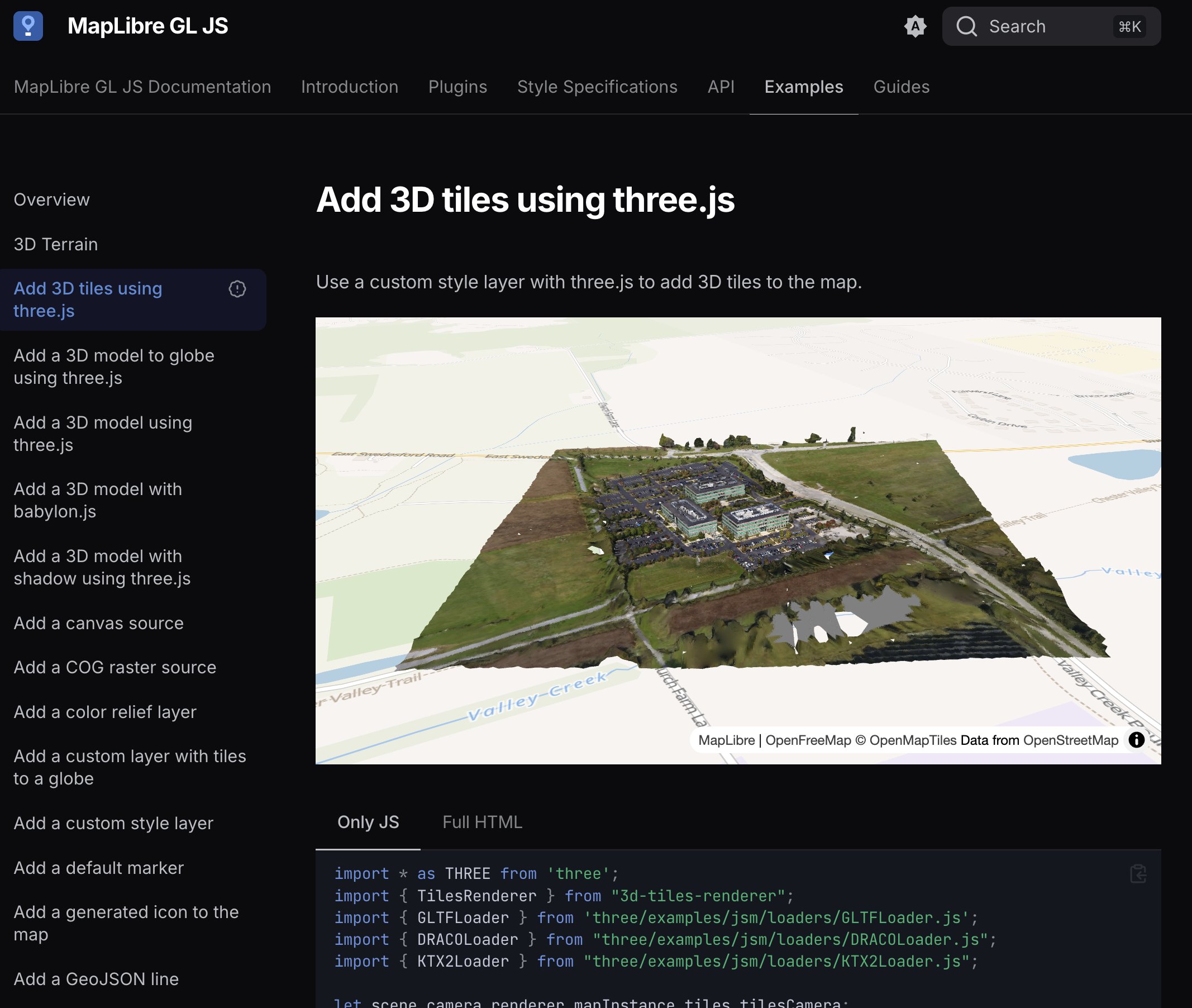Open Add a COG raster source example
1192x1008 pixels.
click(x=115, y=667)
